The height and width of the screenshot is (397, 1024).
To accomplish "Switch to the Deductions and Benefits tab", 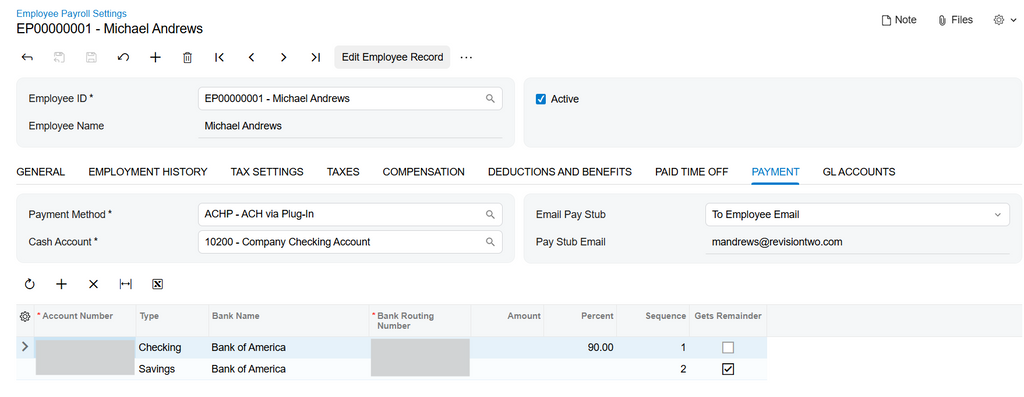I will coord(560,172).
